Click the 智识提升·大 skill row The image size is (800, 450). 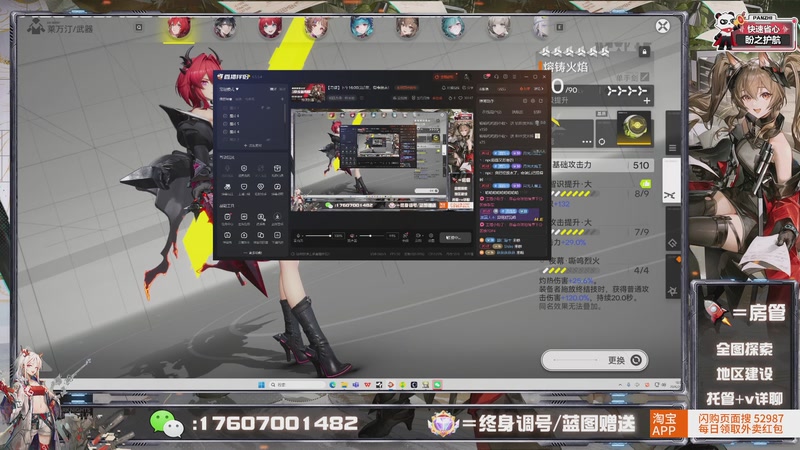[600, 193]
